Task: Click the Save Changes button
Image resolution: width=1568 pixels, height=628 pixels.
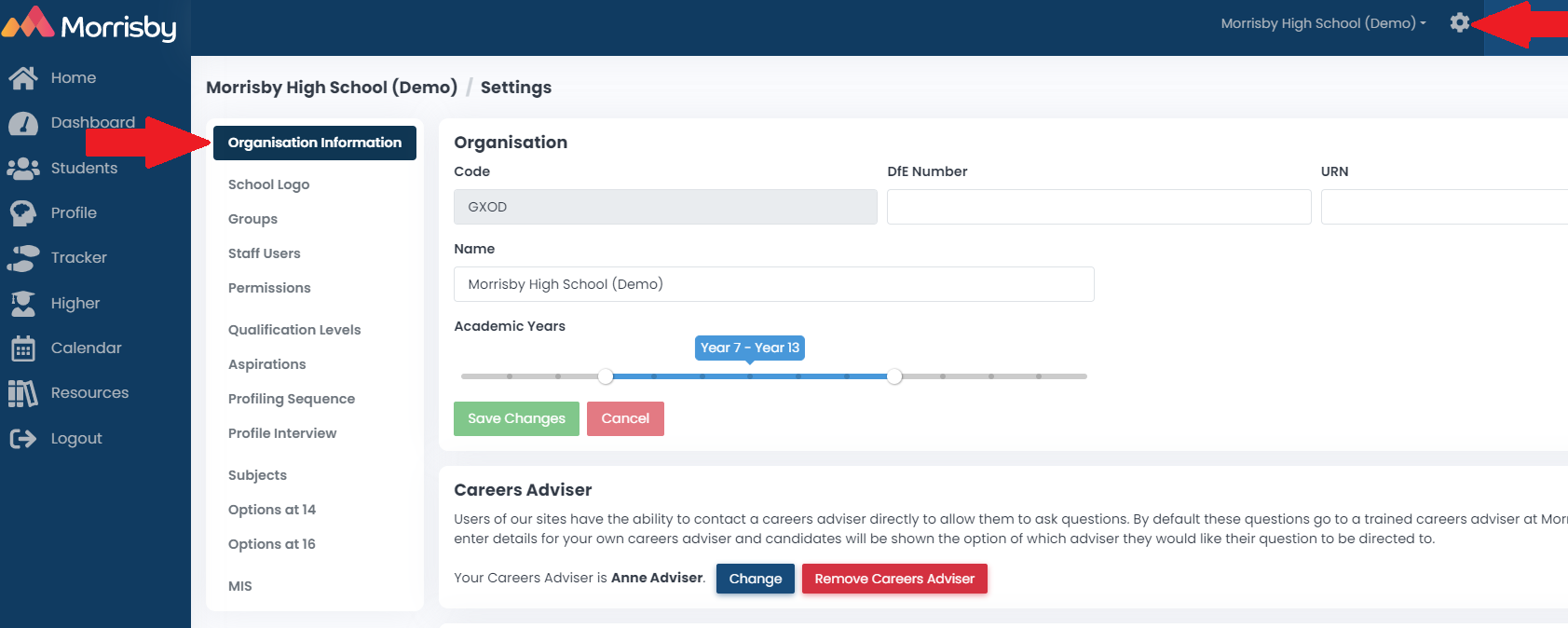Action: (x=516, y=418)
